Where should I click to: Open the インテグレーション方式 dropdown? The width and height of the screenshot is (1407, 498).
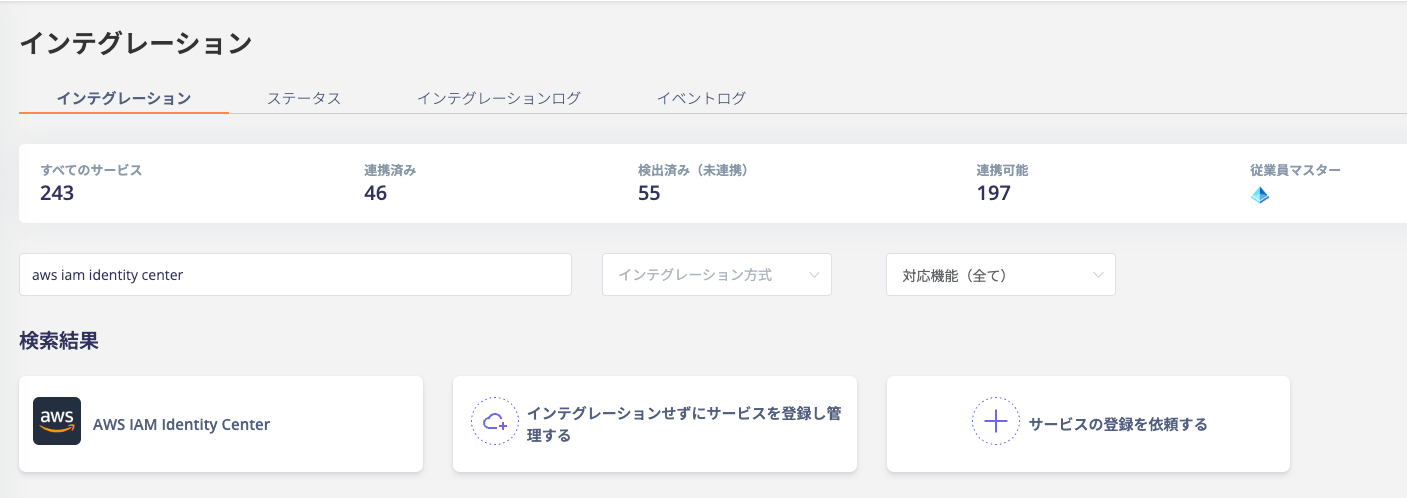point(717,274)
